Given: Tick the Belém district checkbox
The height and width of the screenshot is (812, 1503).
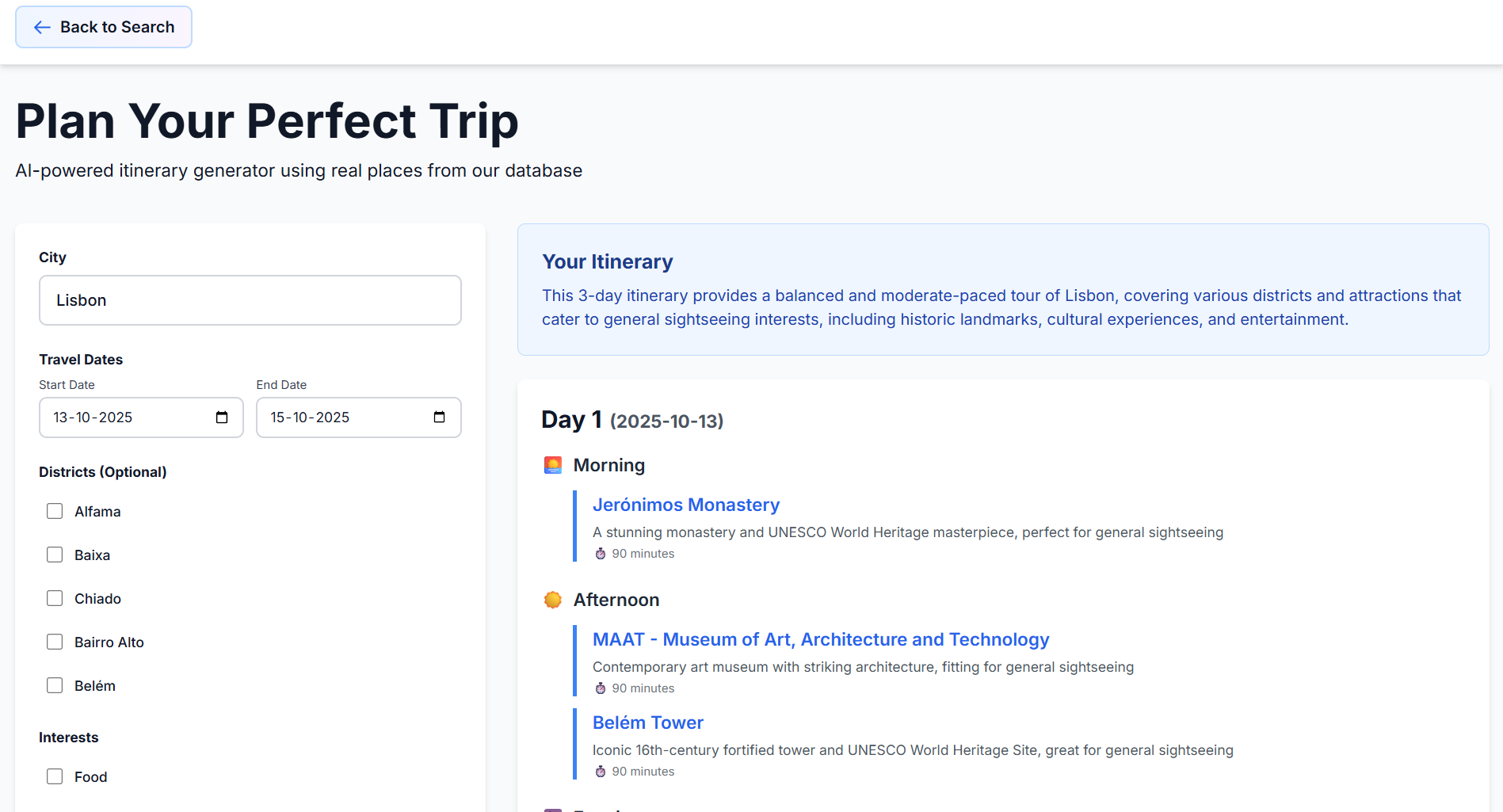Looking at the screenshot, I should pos(55,686).
